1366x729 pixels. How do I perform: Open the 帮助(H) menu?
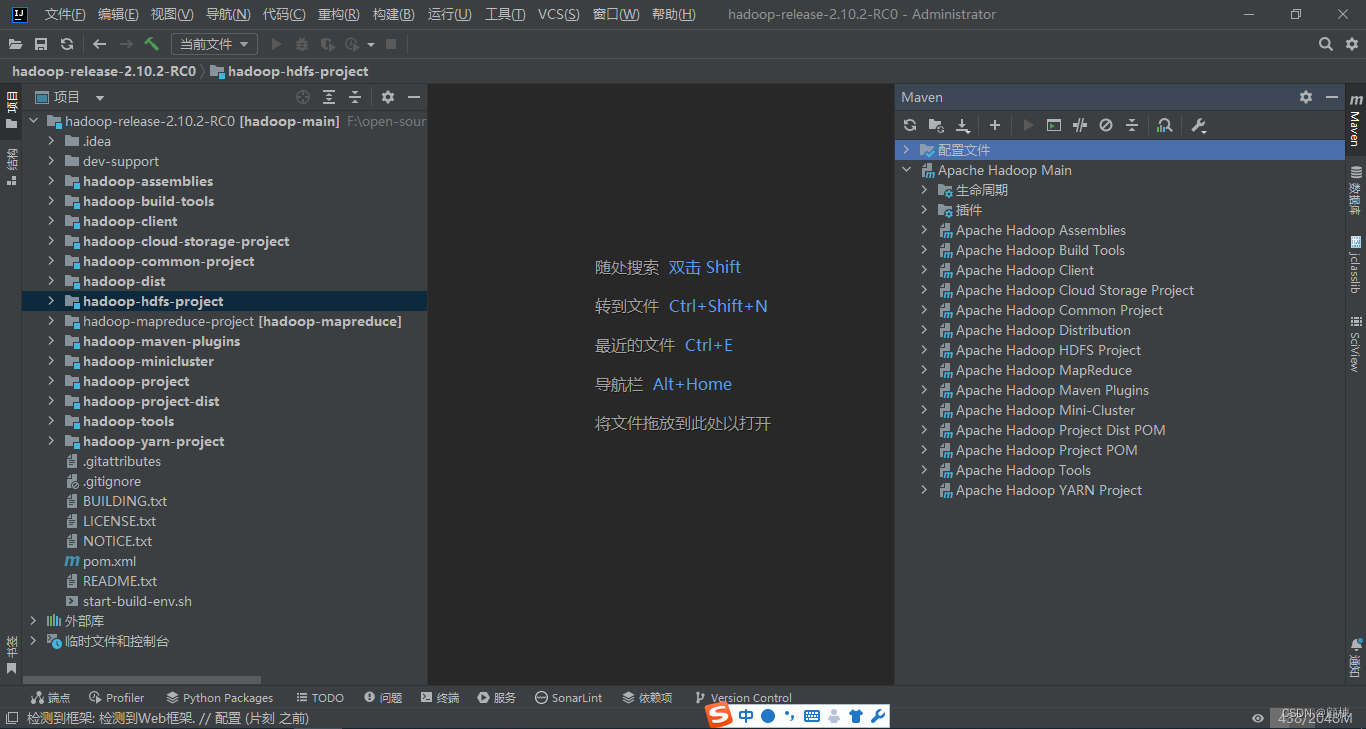pos(673,14)
